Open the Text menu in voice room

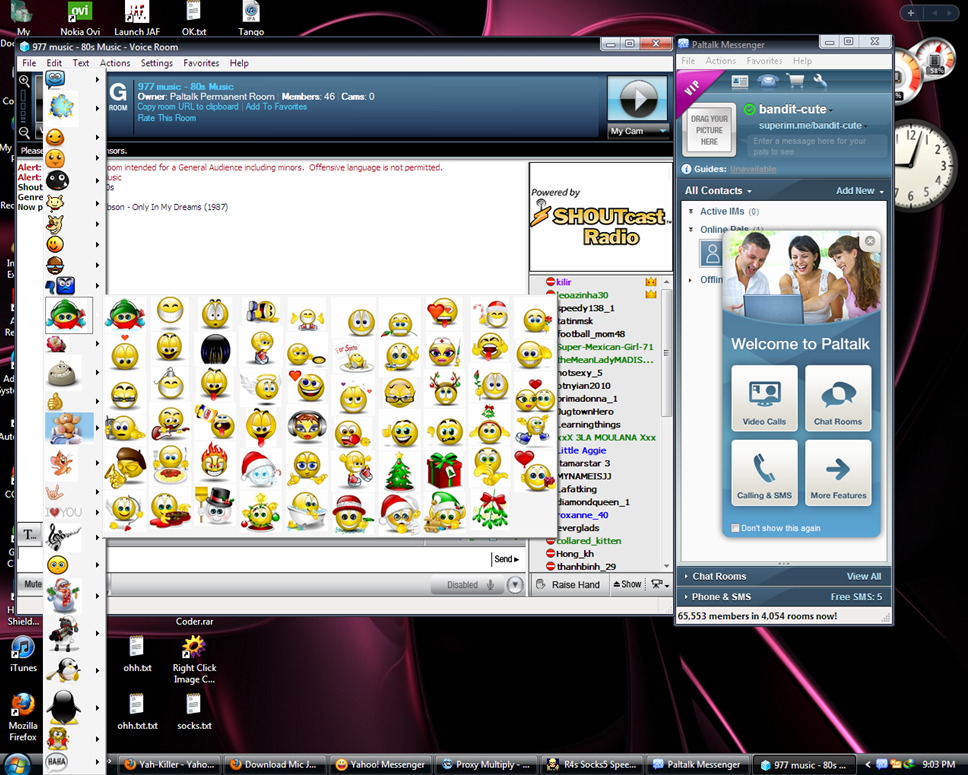(x=81, y=63)
